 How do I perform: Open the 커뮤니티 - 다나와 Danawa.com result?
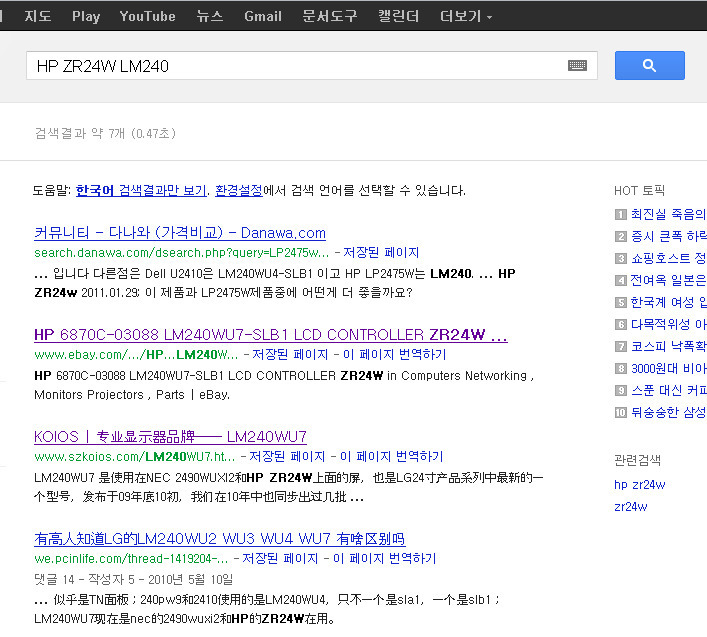(180, 233)
